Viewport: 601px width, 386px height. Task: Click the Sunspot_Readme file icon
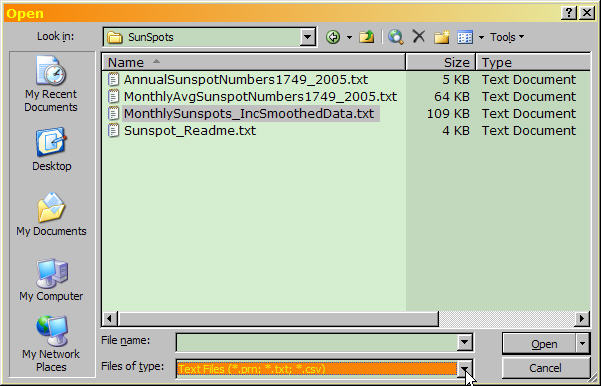point(113,131)
